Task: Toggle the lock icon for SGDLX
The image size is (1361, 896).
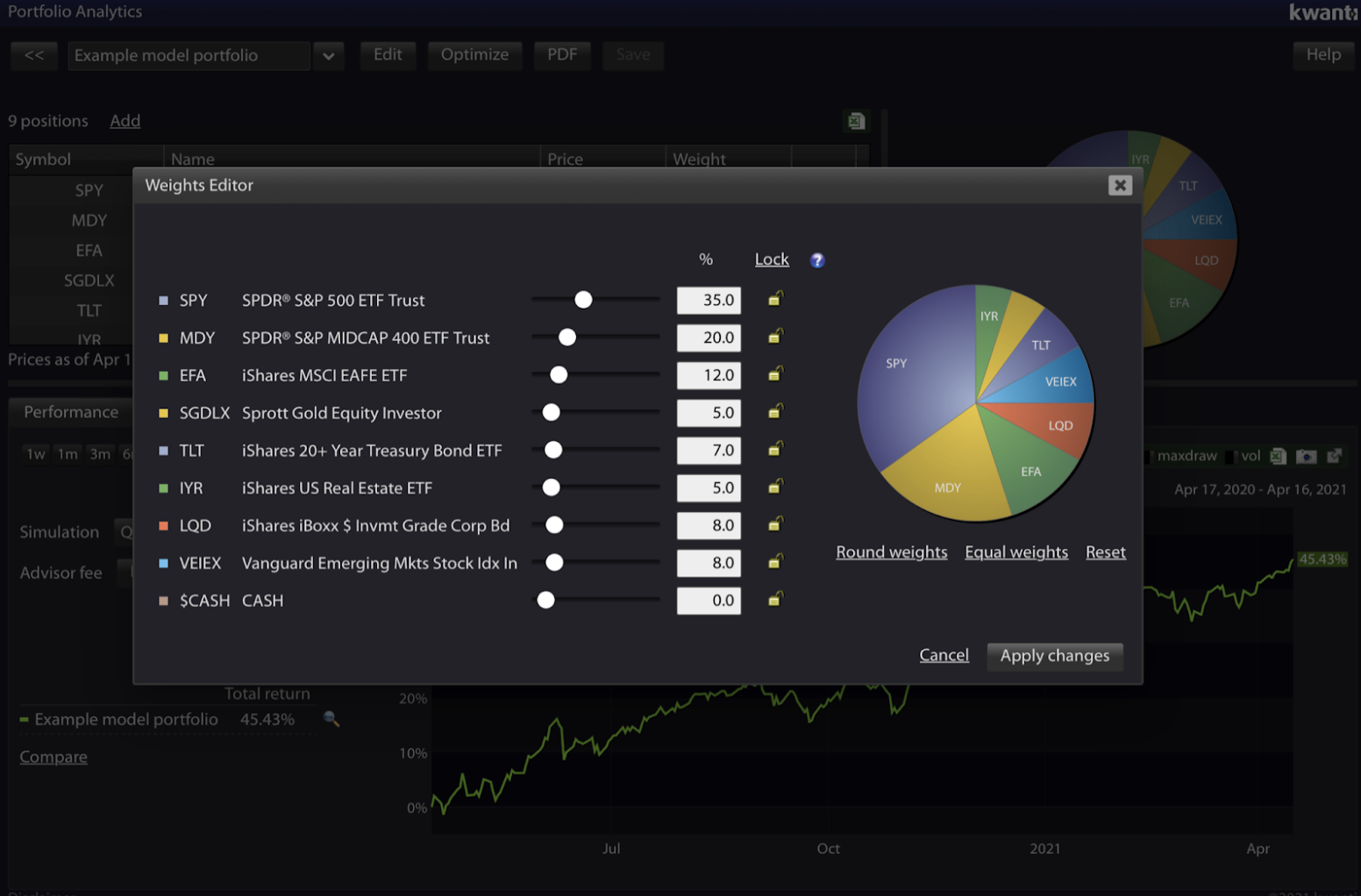Action: pos(775,412)
